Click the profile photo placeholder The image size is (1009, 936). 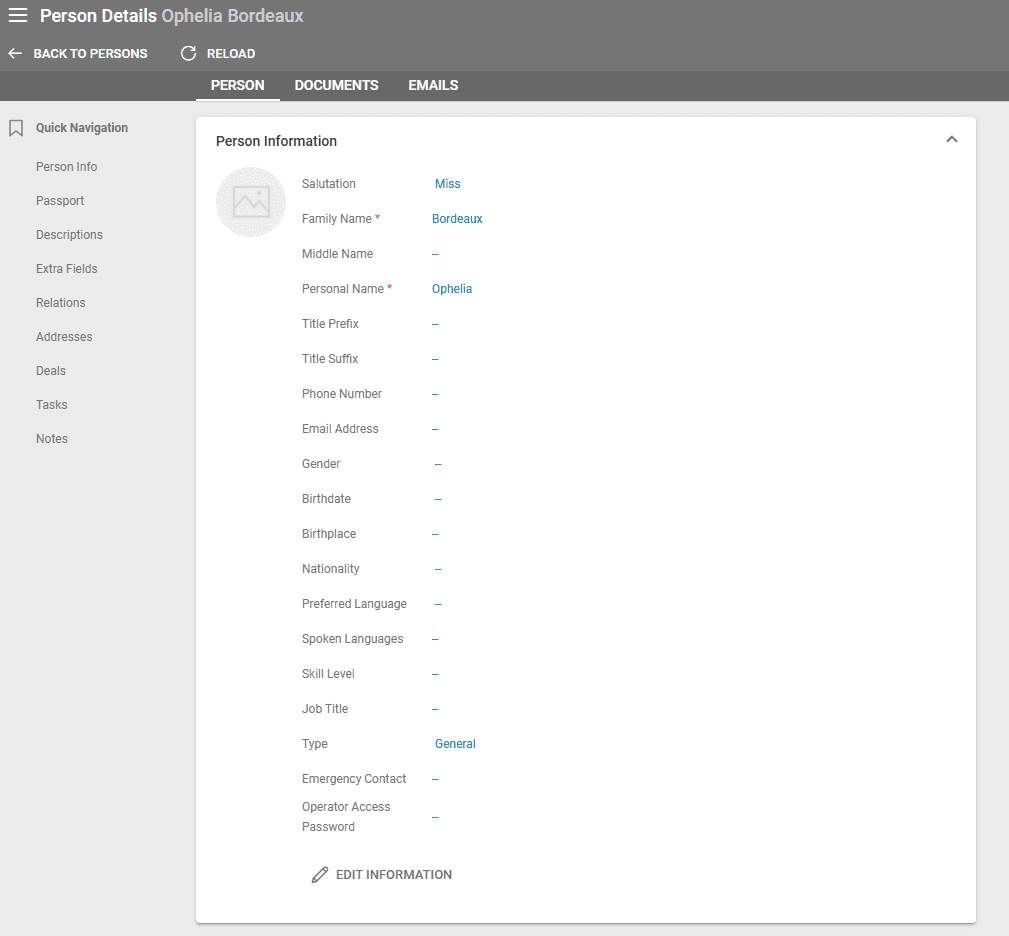point(251,202)
